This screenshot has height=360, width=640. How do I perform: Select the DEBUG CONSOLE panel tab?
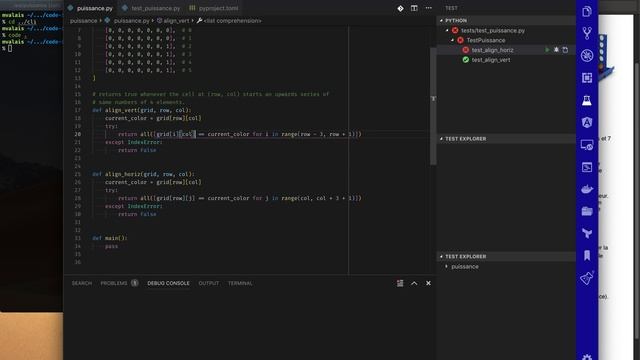point(168,283)
